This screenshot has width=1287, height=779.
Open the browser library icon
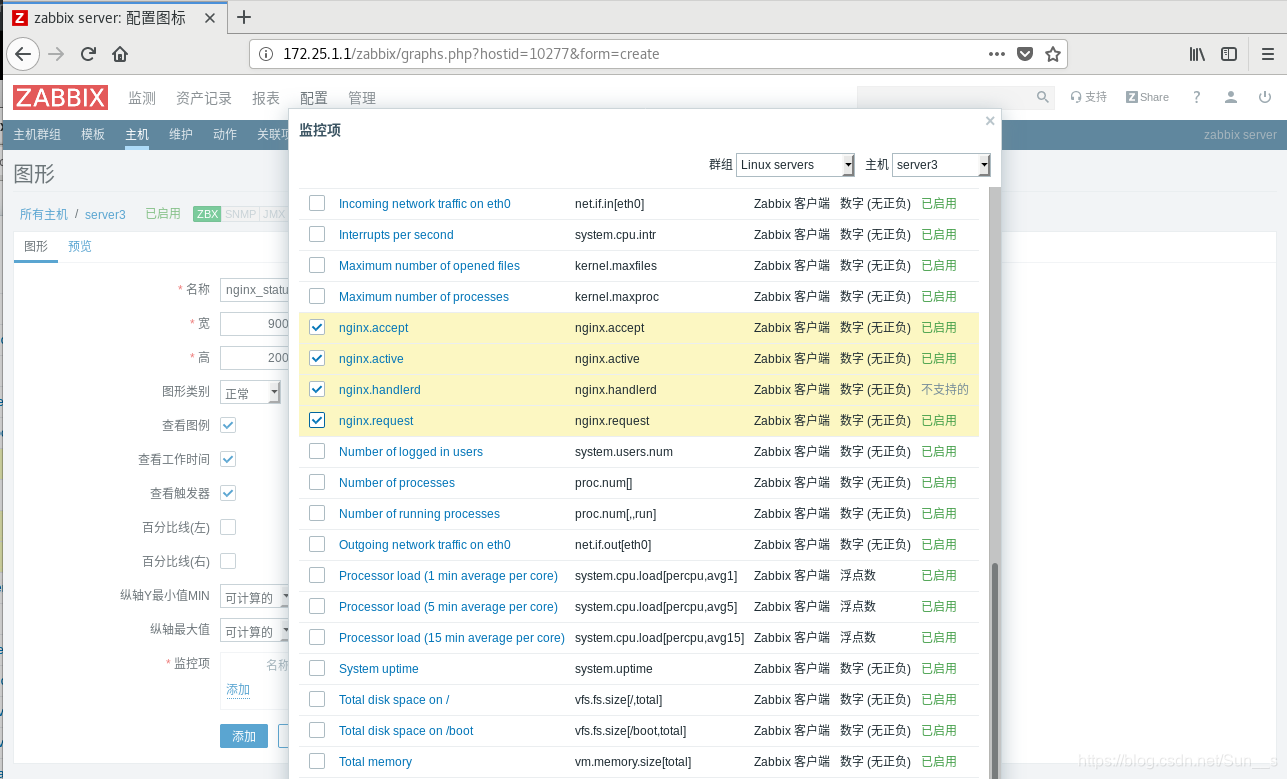point(1197,54)
